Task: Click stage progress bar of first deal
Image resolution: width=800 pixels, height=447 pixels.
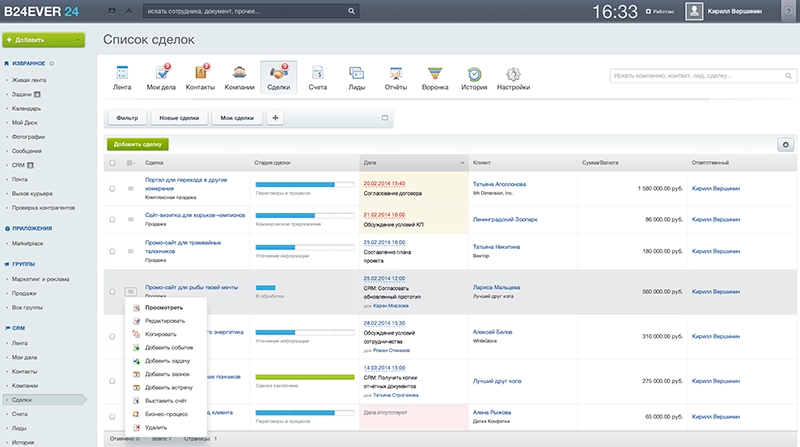Action: (x=305, y=185)
